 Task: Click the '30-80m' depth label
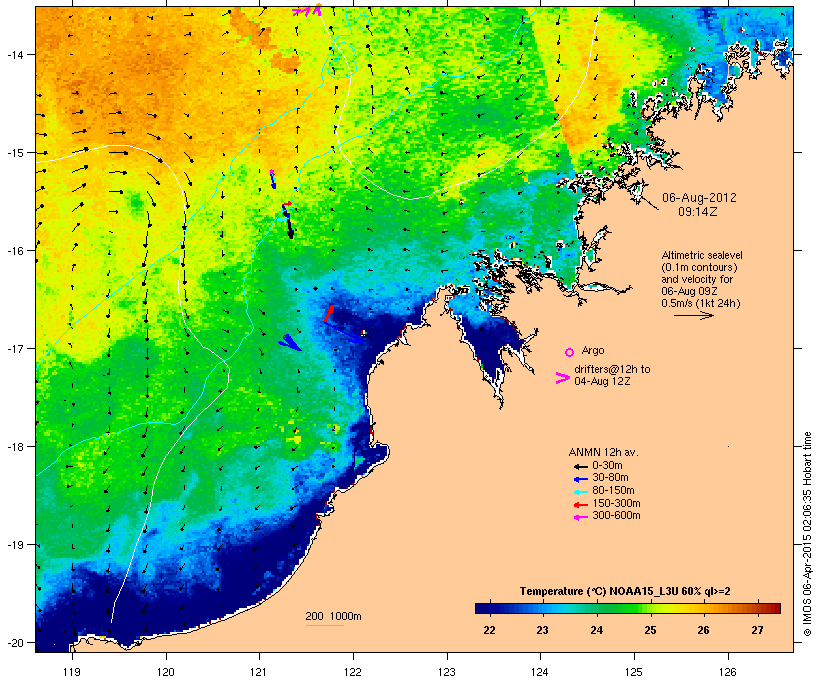click(610, 478)
